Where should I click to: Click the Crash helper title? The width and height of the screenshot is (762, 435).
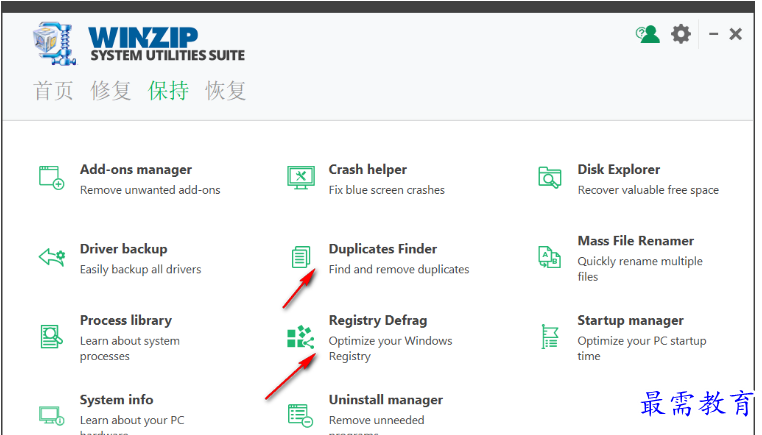tap(368, 170)
